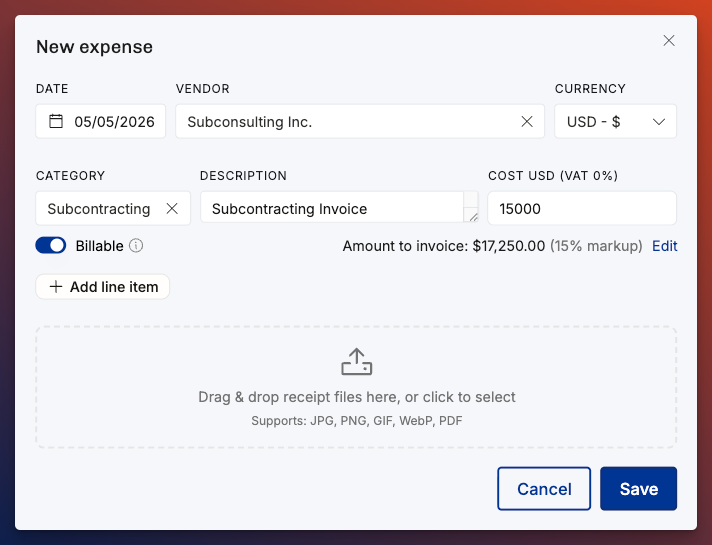Add a new line item
The image size is (712, 545).
click(x=103, y=287)
